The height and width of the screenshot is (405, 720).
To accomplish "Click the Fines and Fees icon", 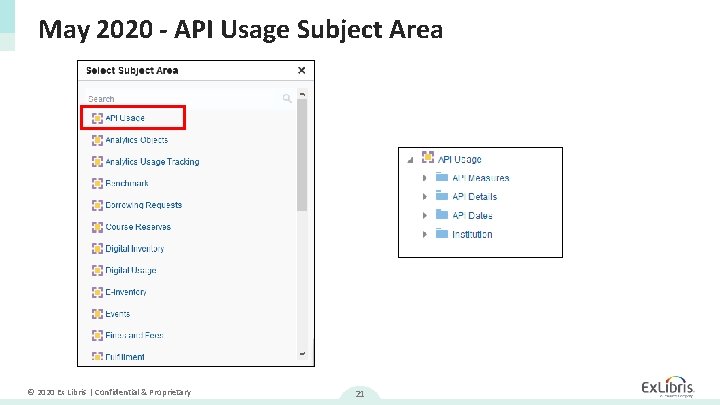I will (x=97, y=335).
